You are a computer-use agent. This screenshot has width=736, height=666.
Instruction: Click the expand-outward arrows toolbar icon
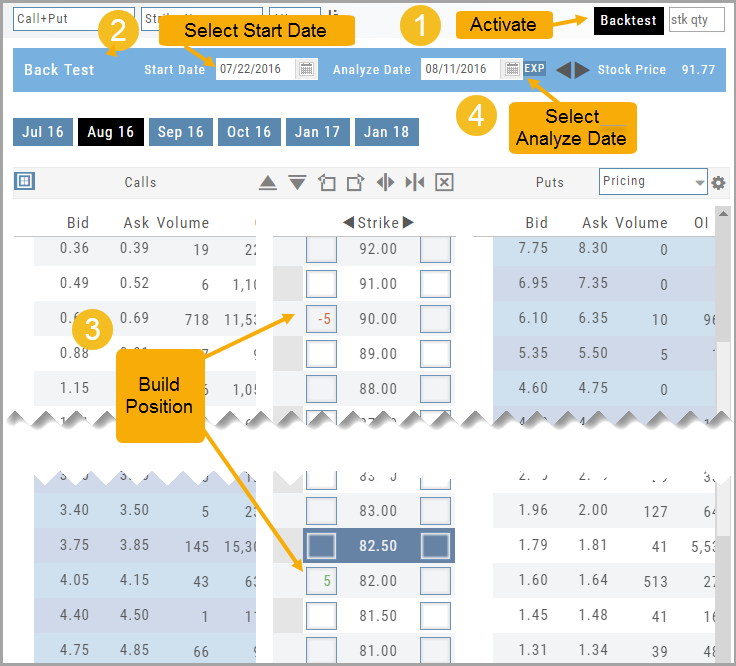pos(385,183)
